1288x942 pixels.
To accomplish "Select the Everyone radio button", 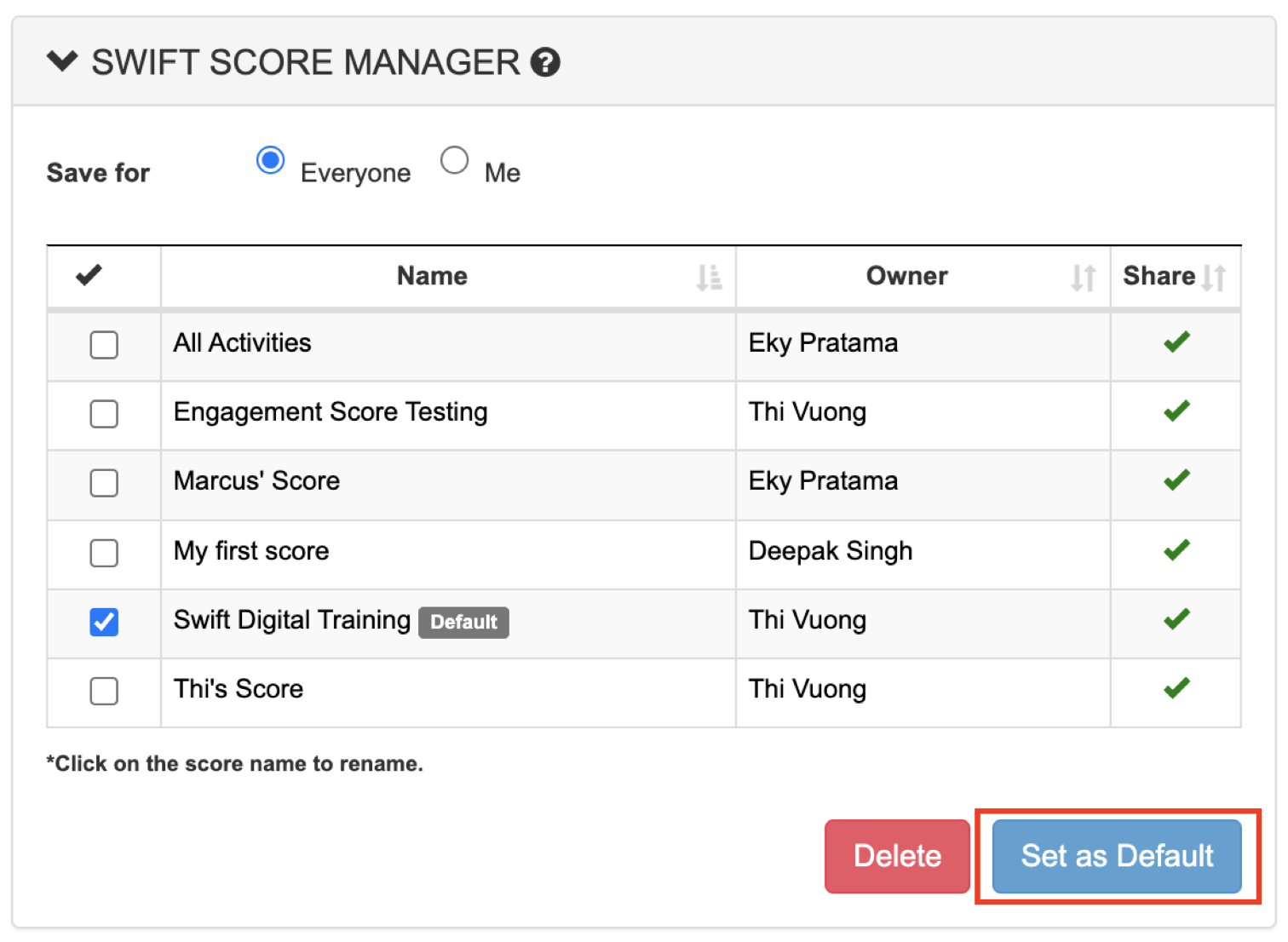I will pos(270,160).
